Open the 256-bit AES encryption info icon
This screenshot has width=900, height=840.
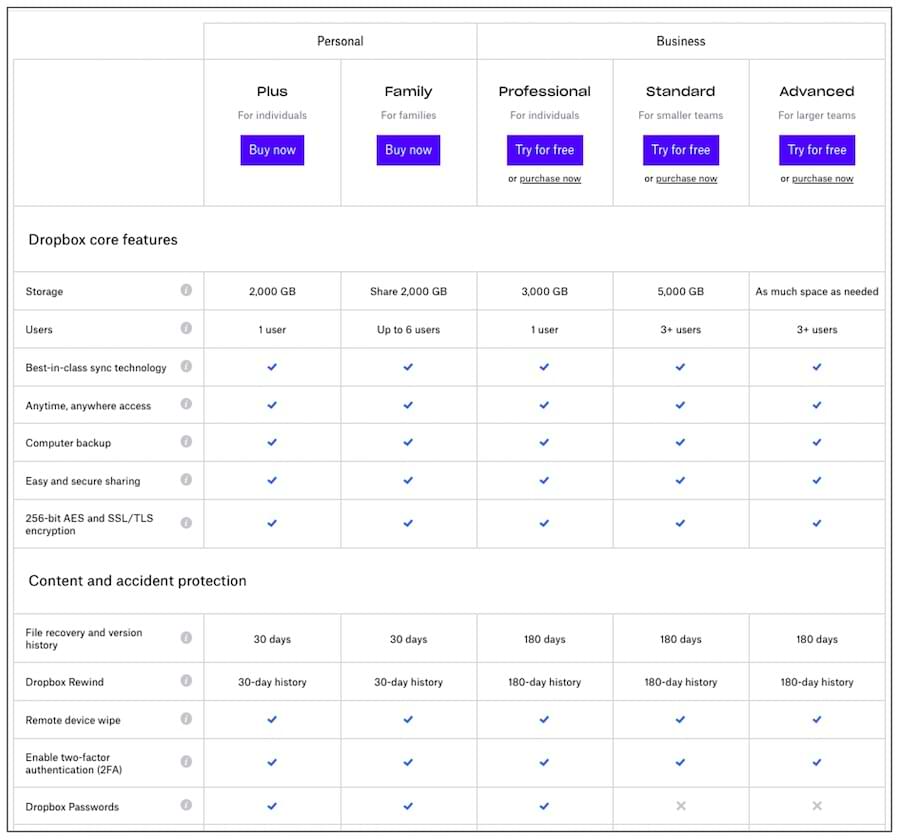[x=186, y=523]
